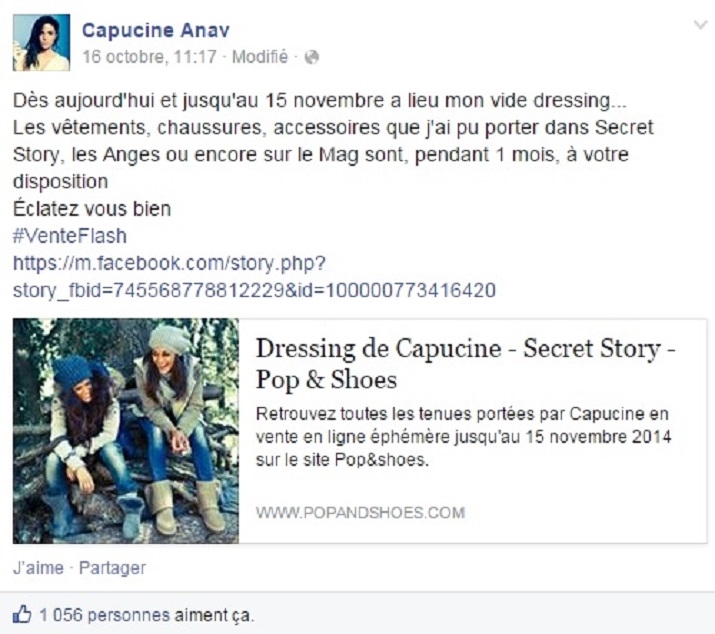Open Dressing de Capucine link title
715x634 pixels.
465,364
